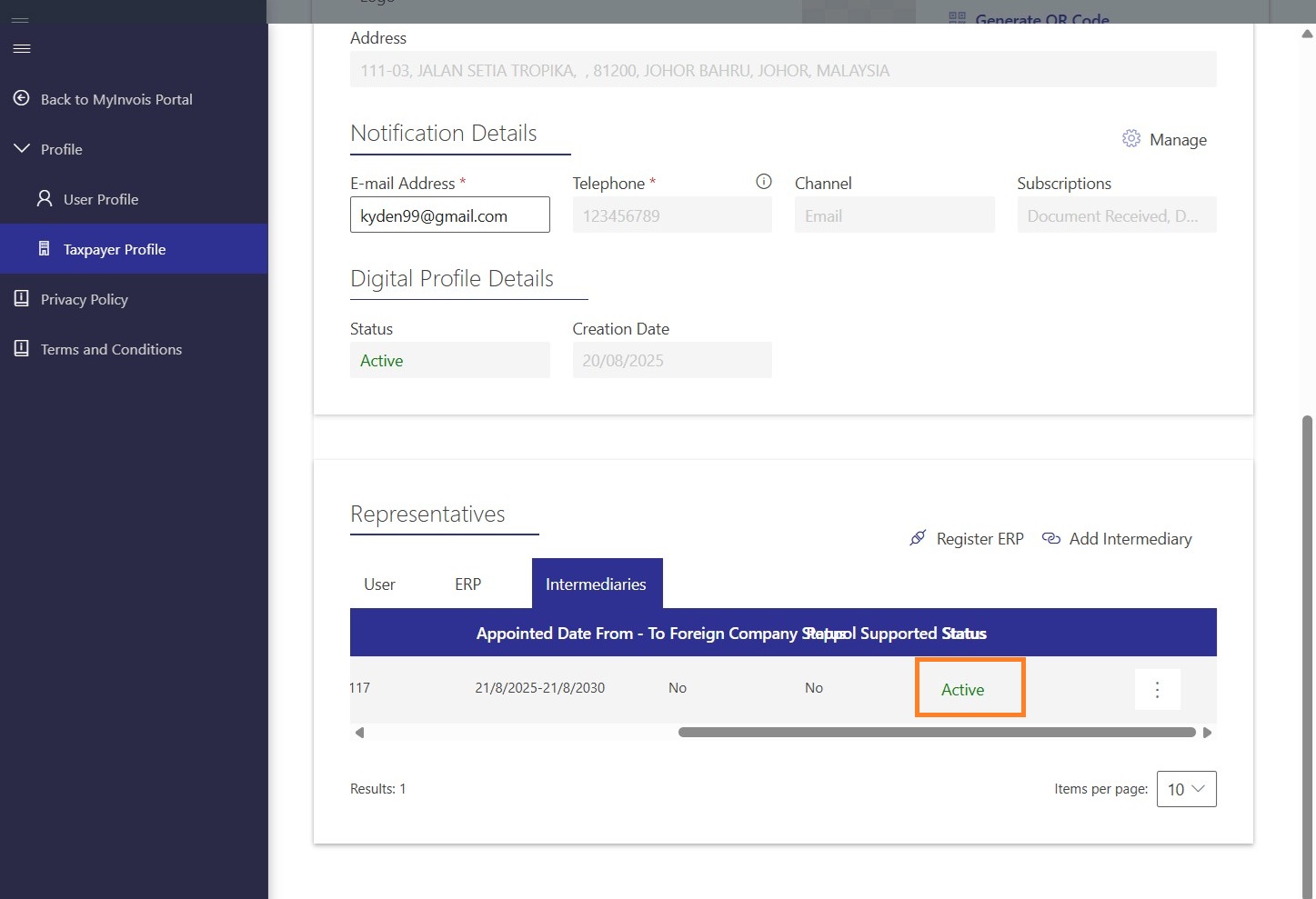Select the Intermediaries tab
This screenshot has height=899, width=1316.
596,584
